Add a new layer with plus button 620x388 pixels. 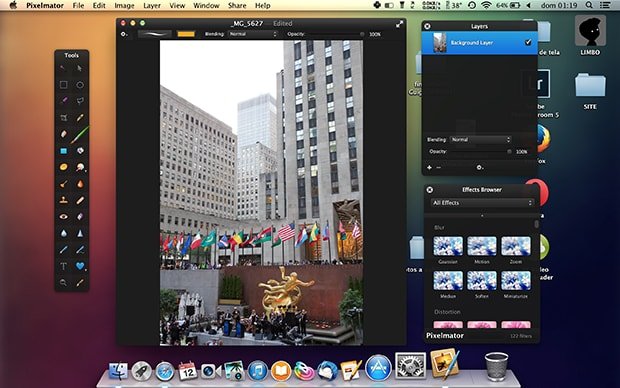(x=429, y=168)
